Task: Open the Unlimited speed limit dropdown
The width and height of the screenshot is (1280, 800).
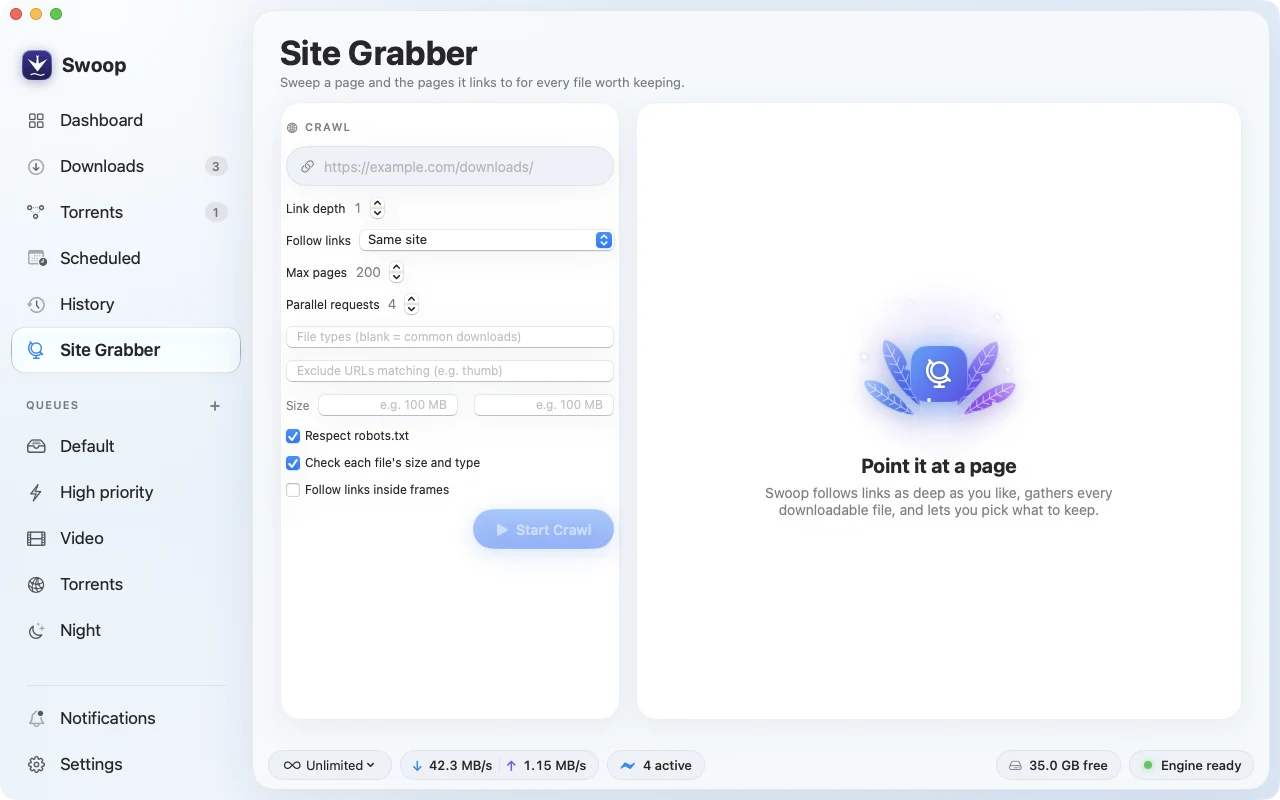Action: (329, 765)
